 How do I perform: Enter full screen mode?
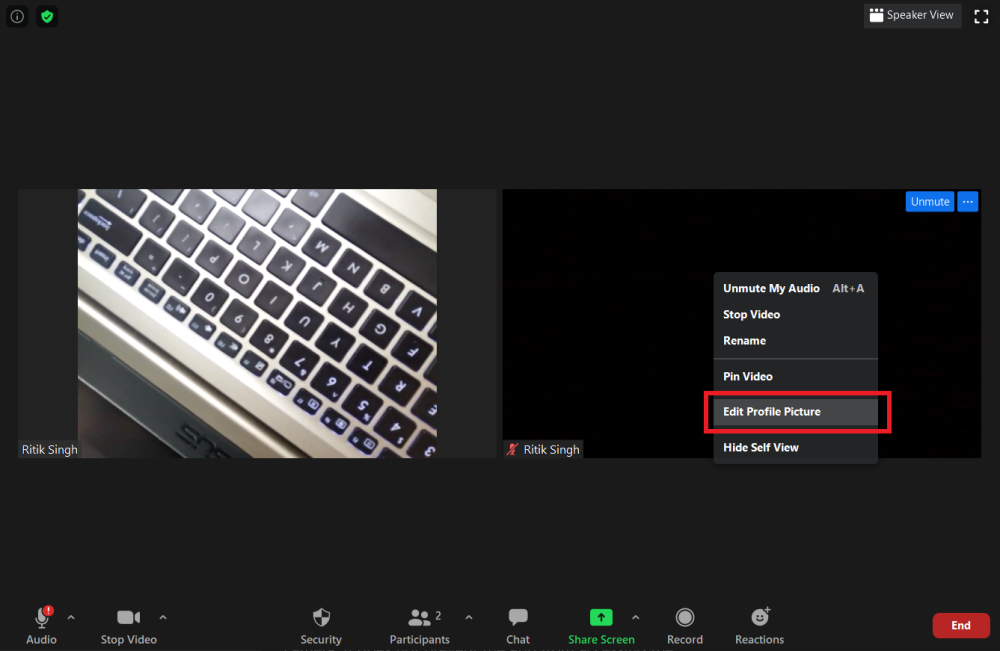tap(981, 16)
